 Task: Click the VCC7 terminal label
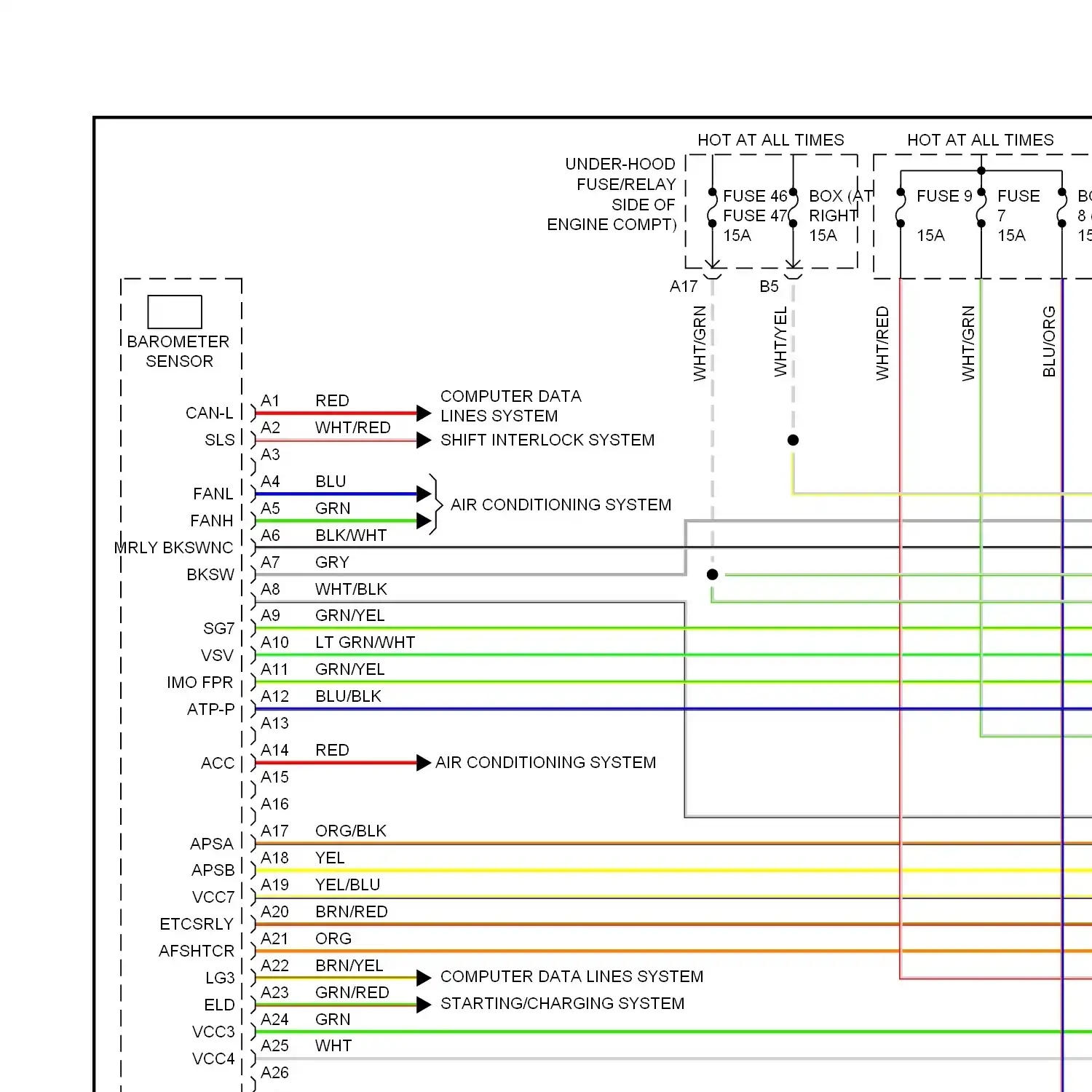(213, 898)
